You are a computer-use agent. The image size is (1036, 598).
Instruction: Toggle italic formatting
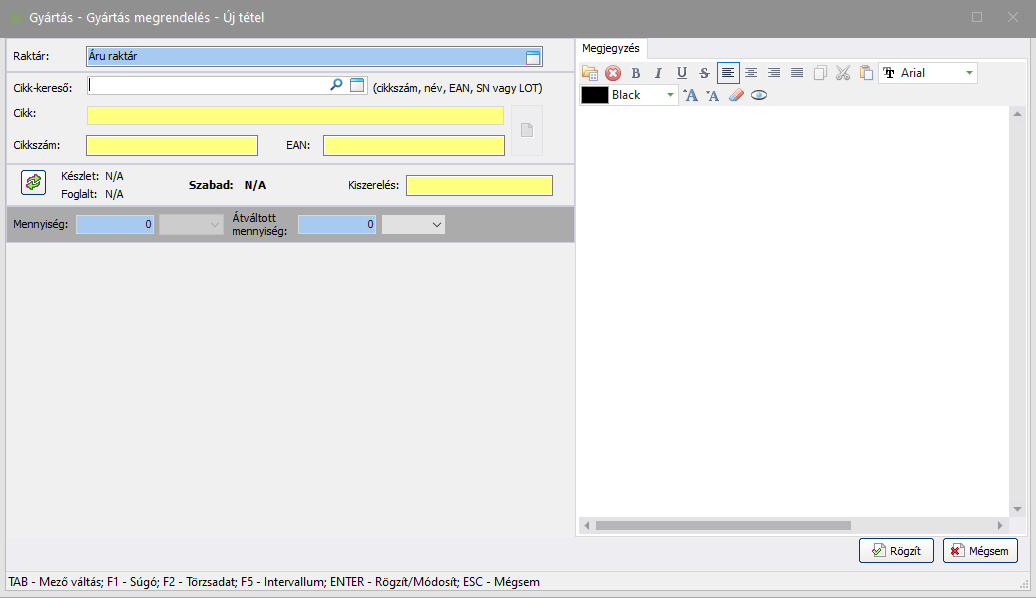pyautogui.click(x=658, y=73)
